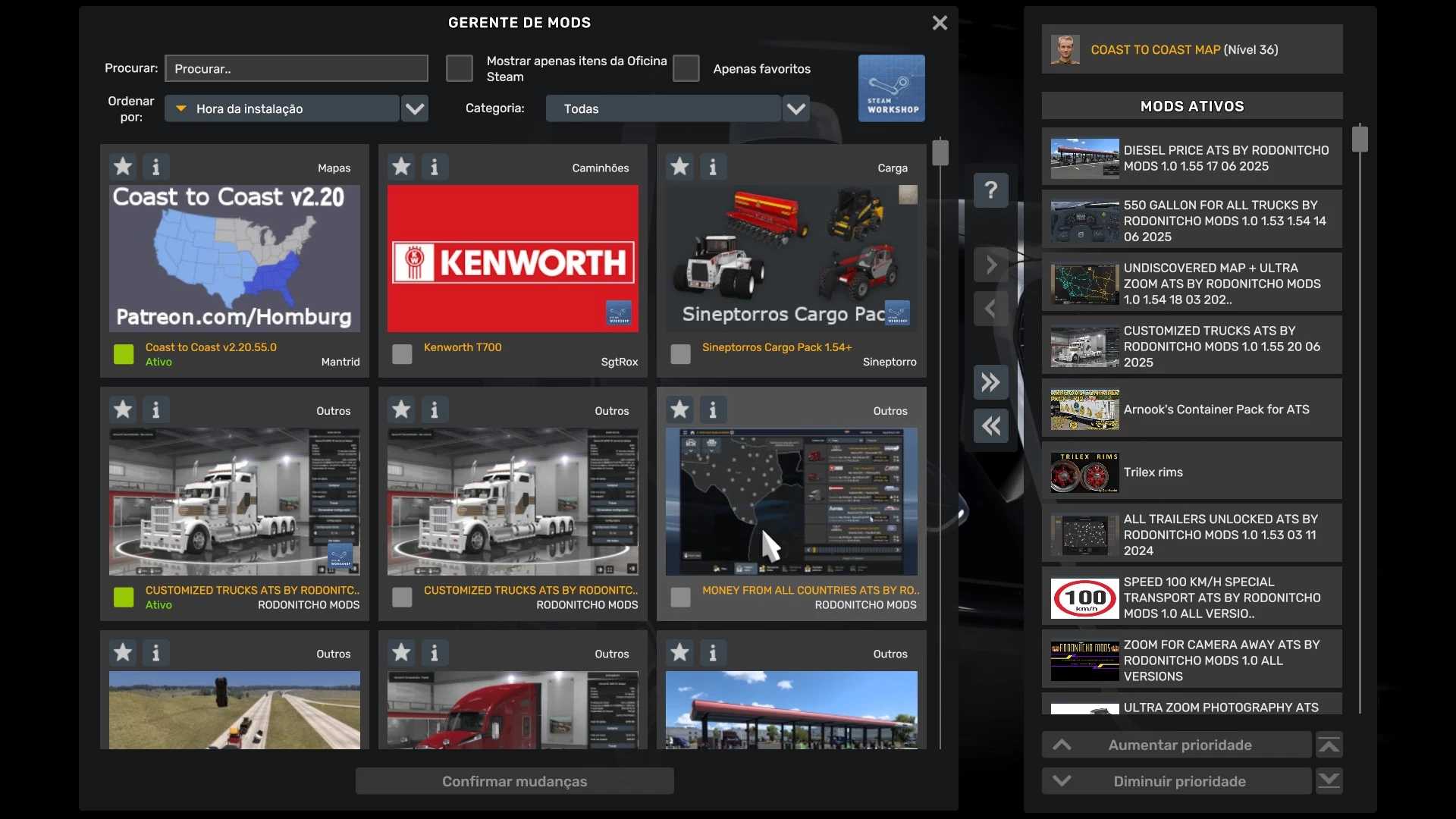Open the Steam Workshop icon

[x=891, y=88]
